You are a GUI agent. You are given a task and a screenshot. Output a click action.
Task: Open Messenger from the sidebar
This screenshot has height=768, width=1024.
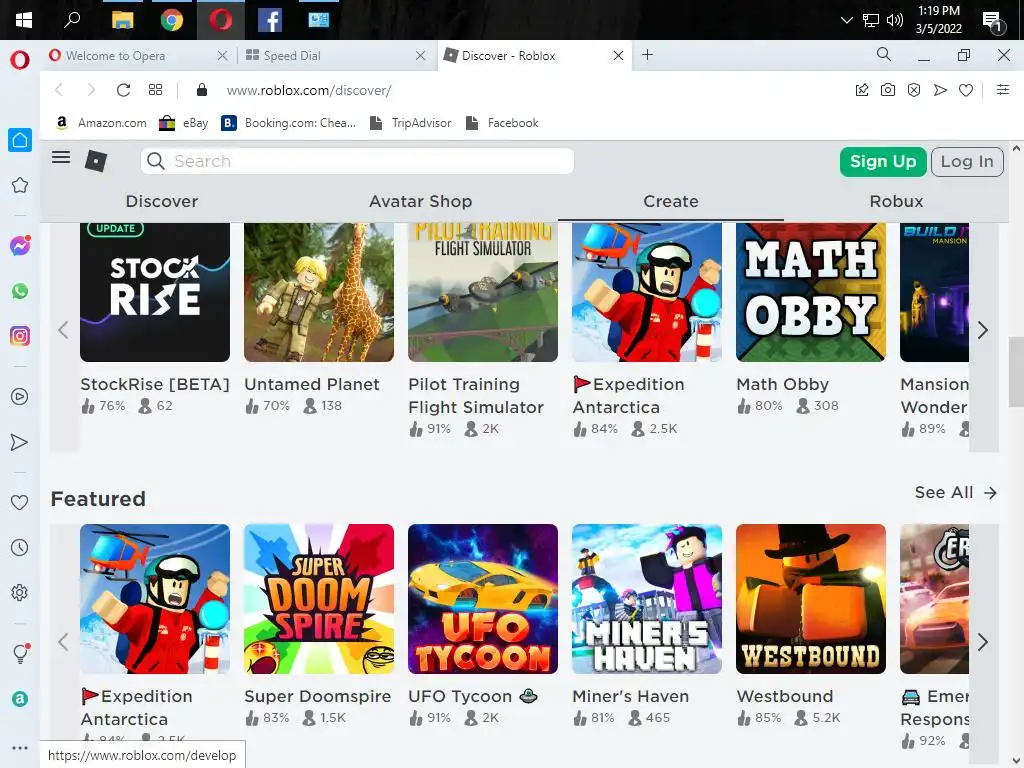pyautogui.click(x=20, y=246)
